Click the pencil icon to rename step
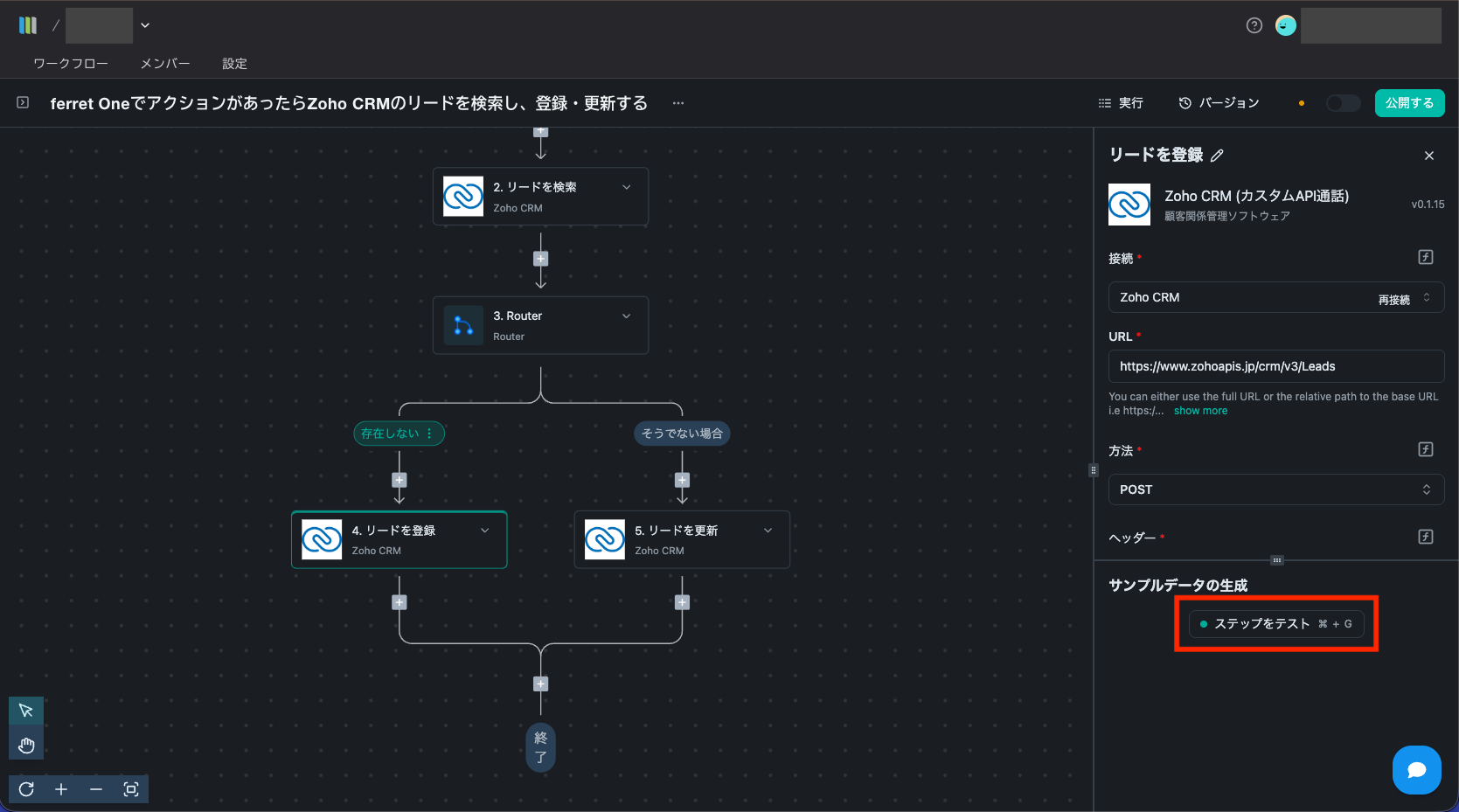The height and width of the screenshot is (812, 1459). click(x=1217, y=156)
